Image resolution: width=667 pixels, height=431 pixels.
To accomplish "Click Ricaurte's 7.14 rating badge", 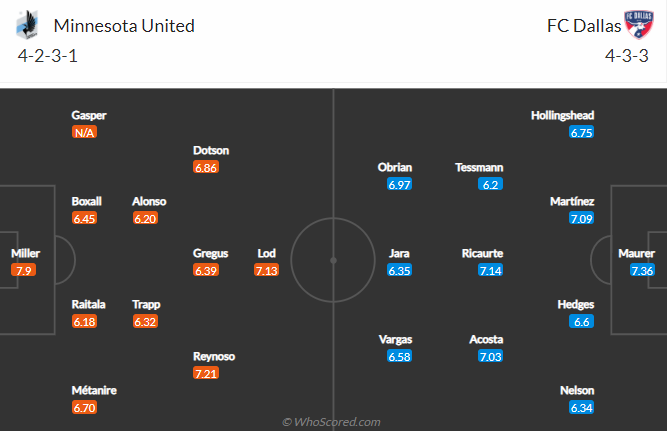I will tap(490, 271).
